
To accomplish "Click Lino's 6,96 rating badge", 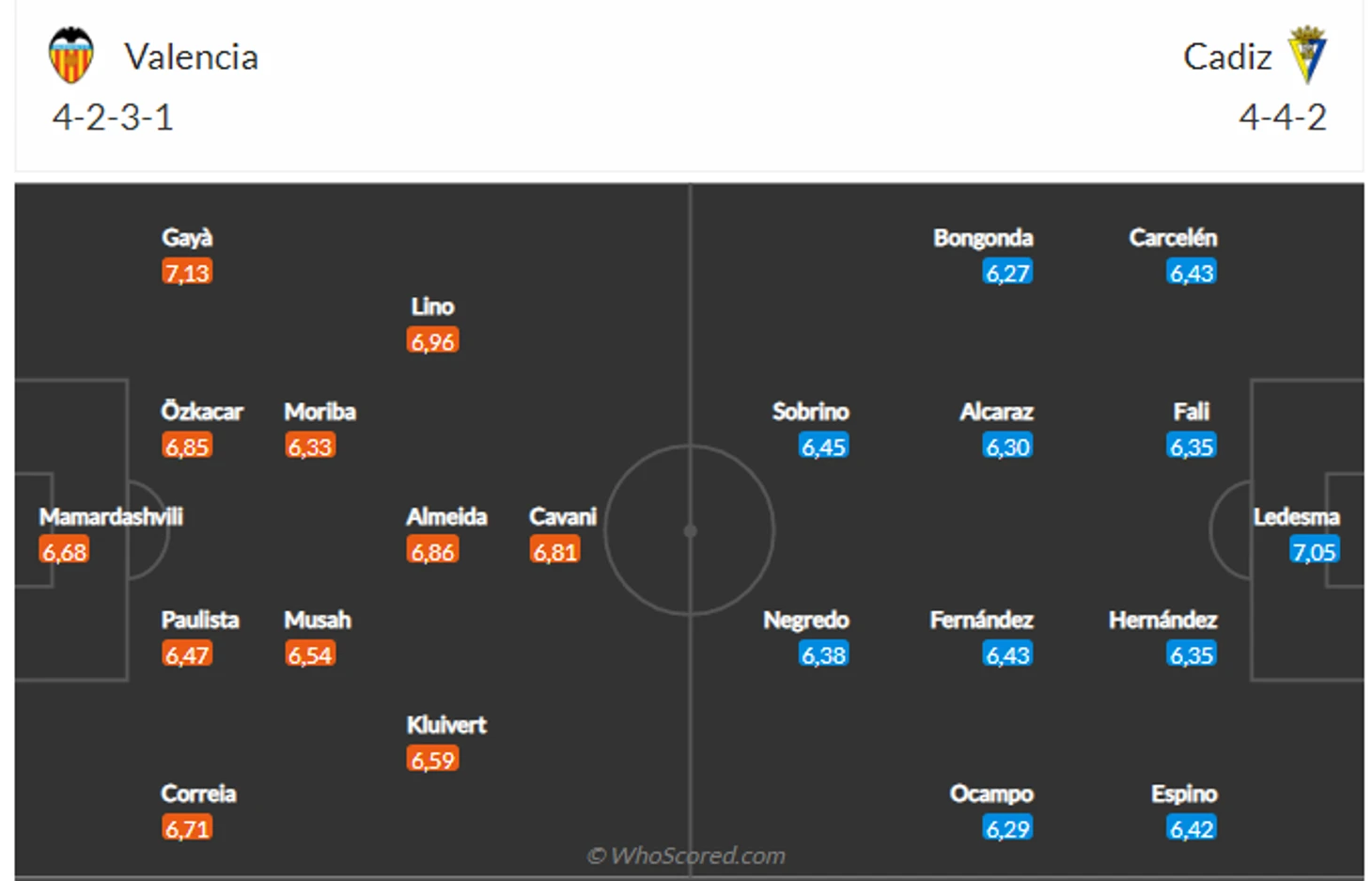I will (x=433, y=341).
